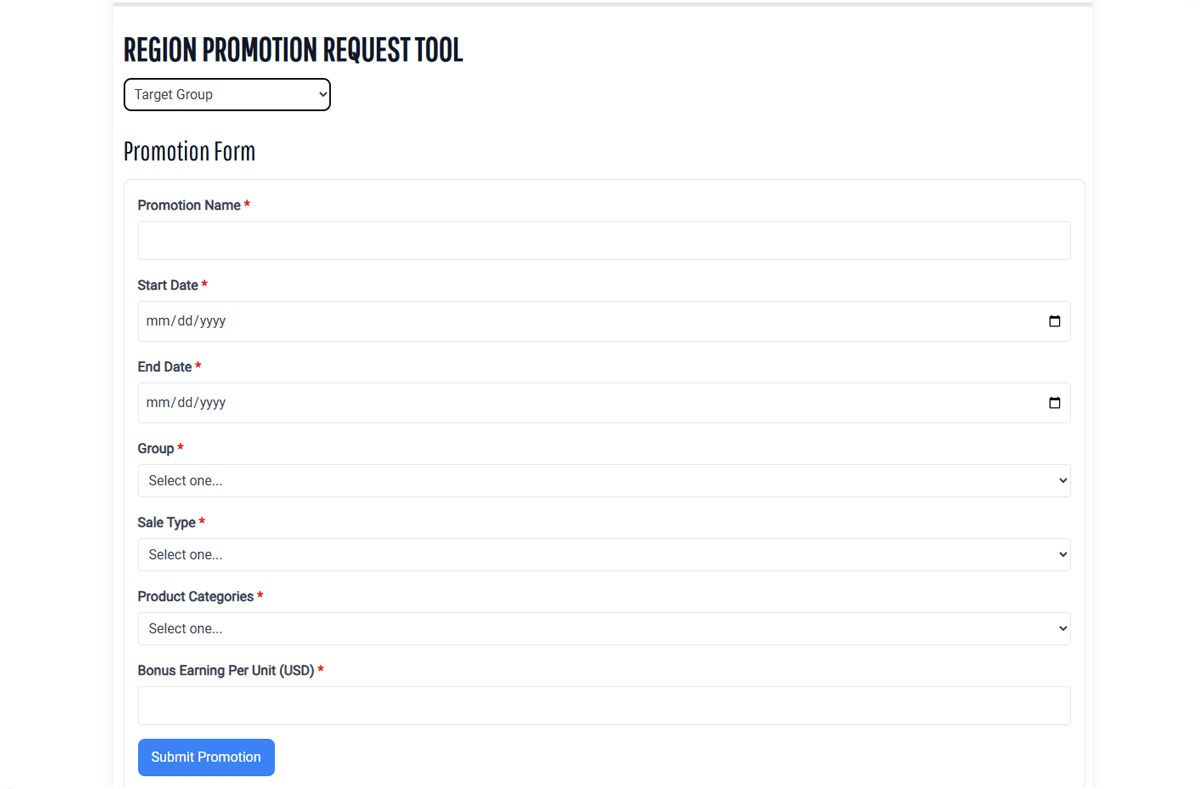The image size is (1200, 789).
Task: Click the Region Promotion Request Tool title
Action: [x=293, y=50]
